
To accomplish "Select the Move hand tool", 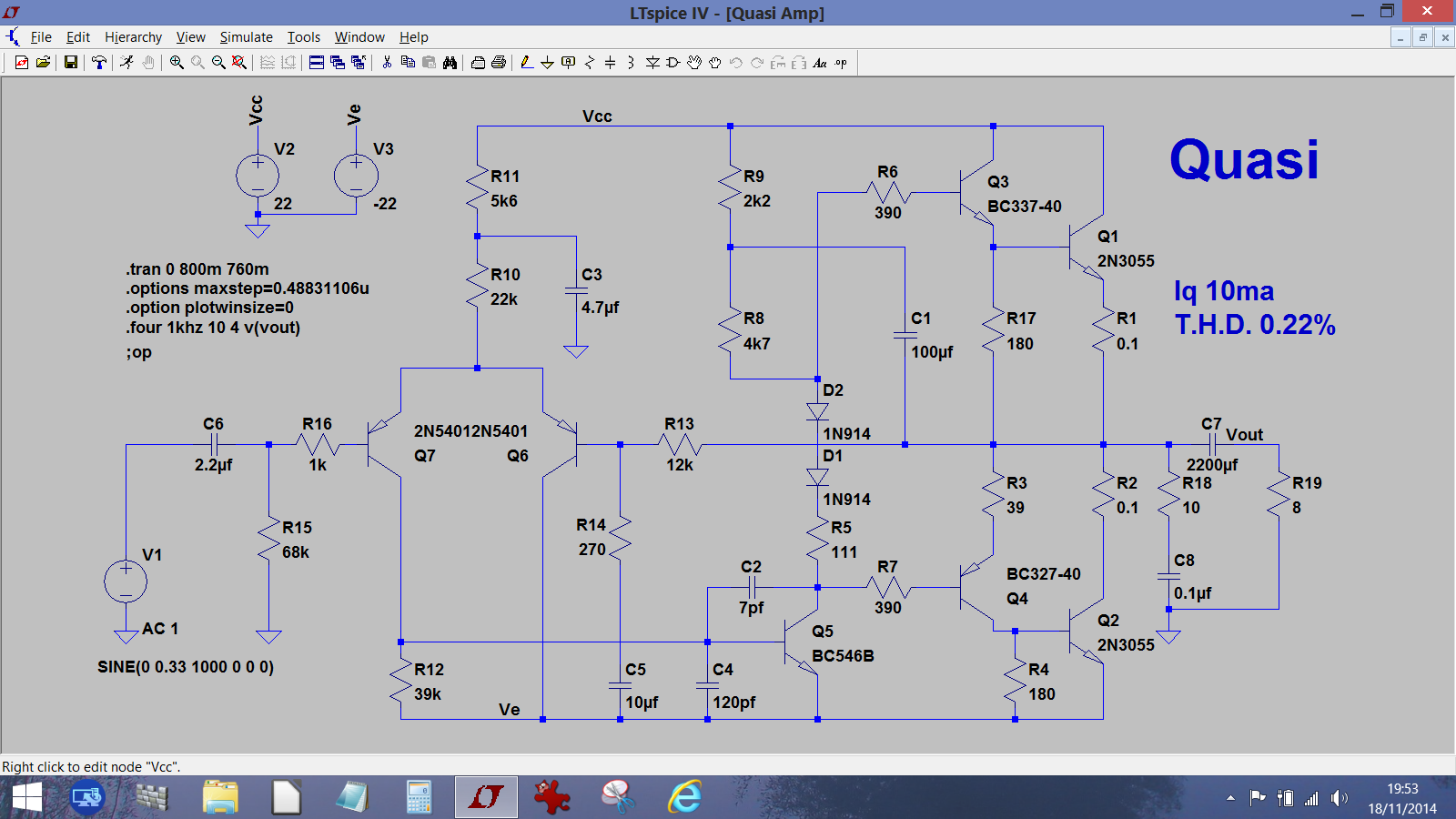I will pos(694,63).
